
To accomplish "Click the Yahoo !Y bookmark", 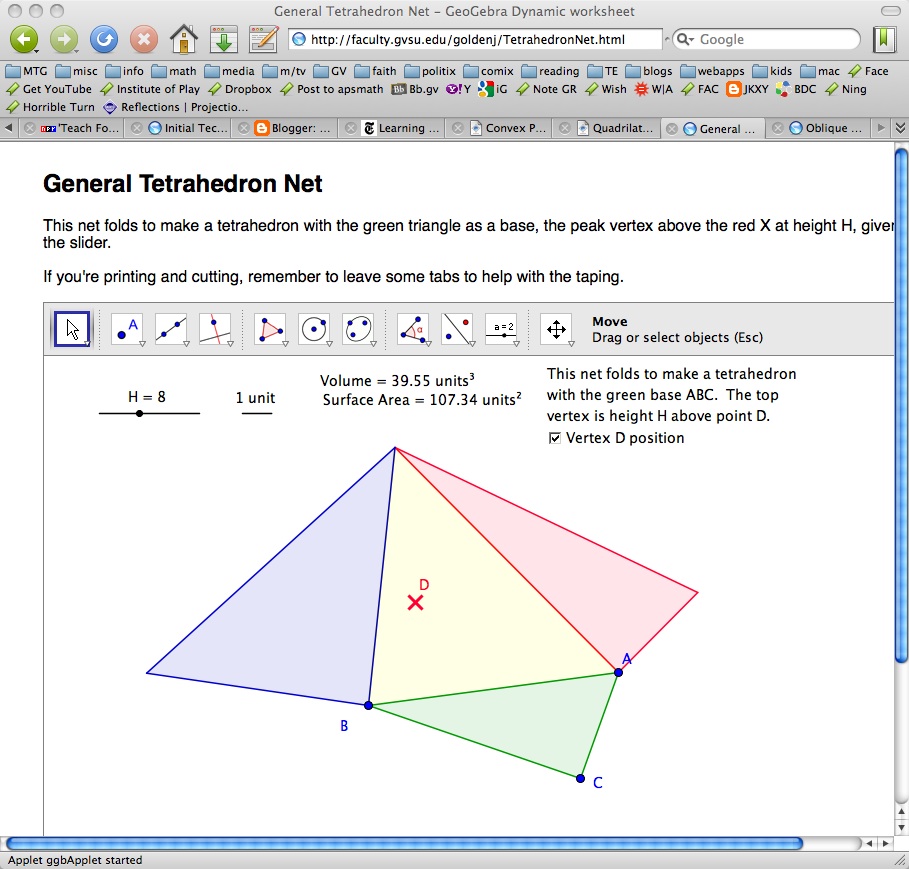I will coord(458,89).
